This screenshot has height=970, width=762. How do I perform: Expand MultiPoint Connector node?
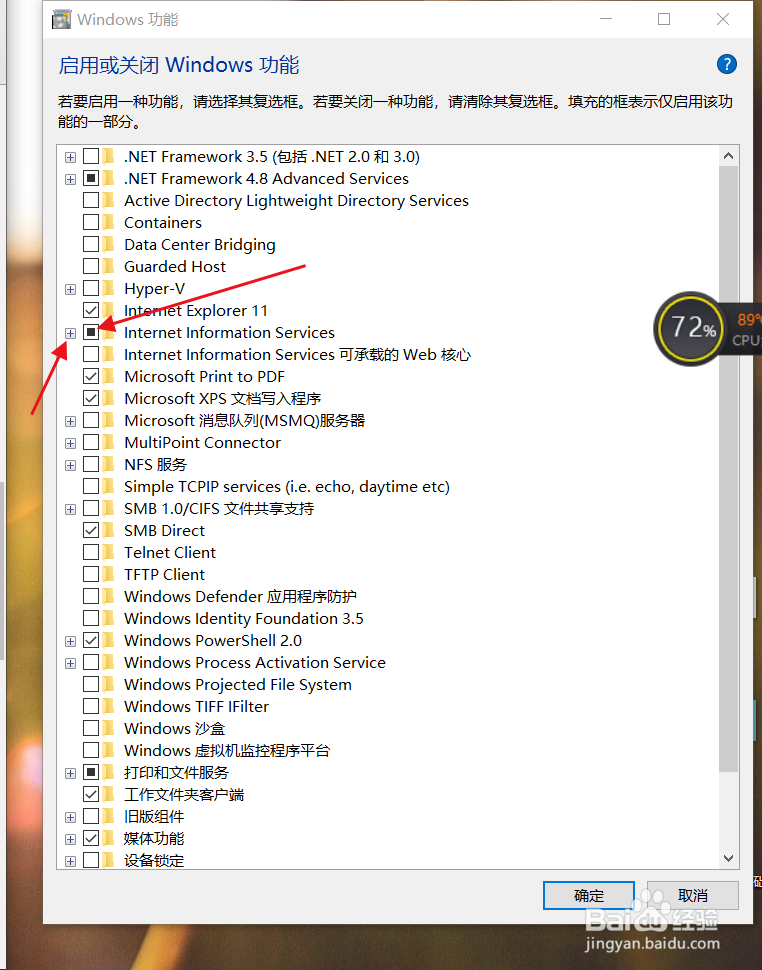tap(71, 444)
